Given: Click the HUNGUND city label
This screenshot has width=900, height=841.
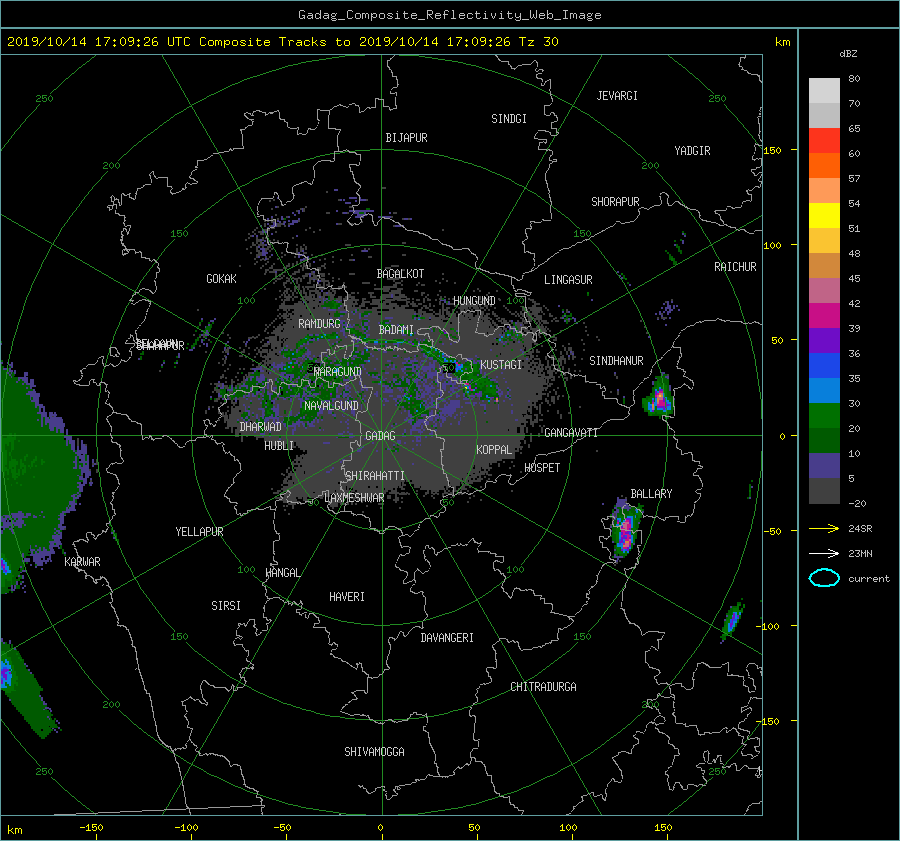Looking at the screenshot, I should 474,301.
